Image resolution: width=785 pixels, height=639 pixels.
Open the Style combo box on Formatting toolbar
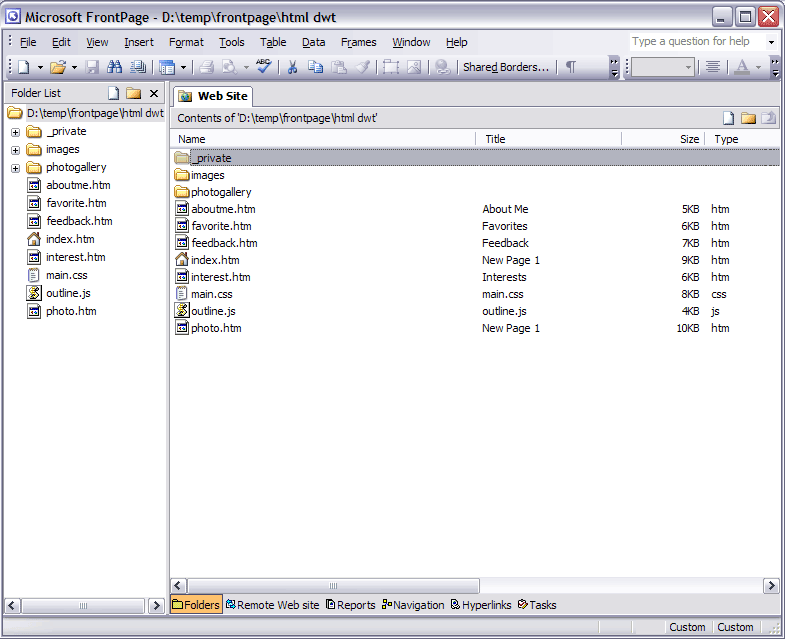(663, 67)
